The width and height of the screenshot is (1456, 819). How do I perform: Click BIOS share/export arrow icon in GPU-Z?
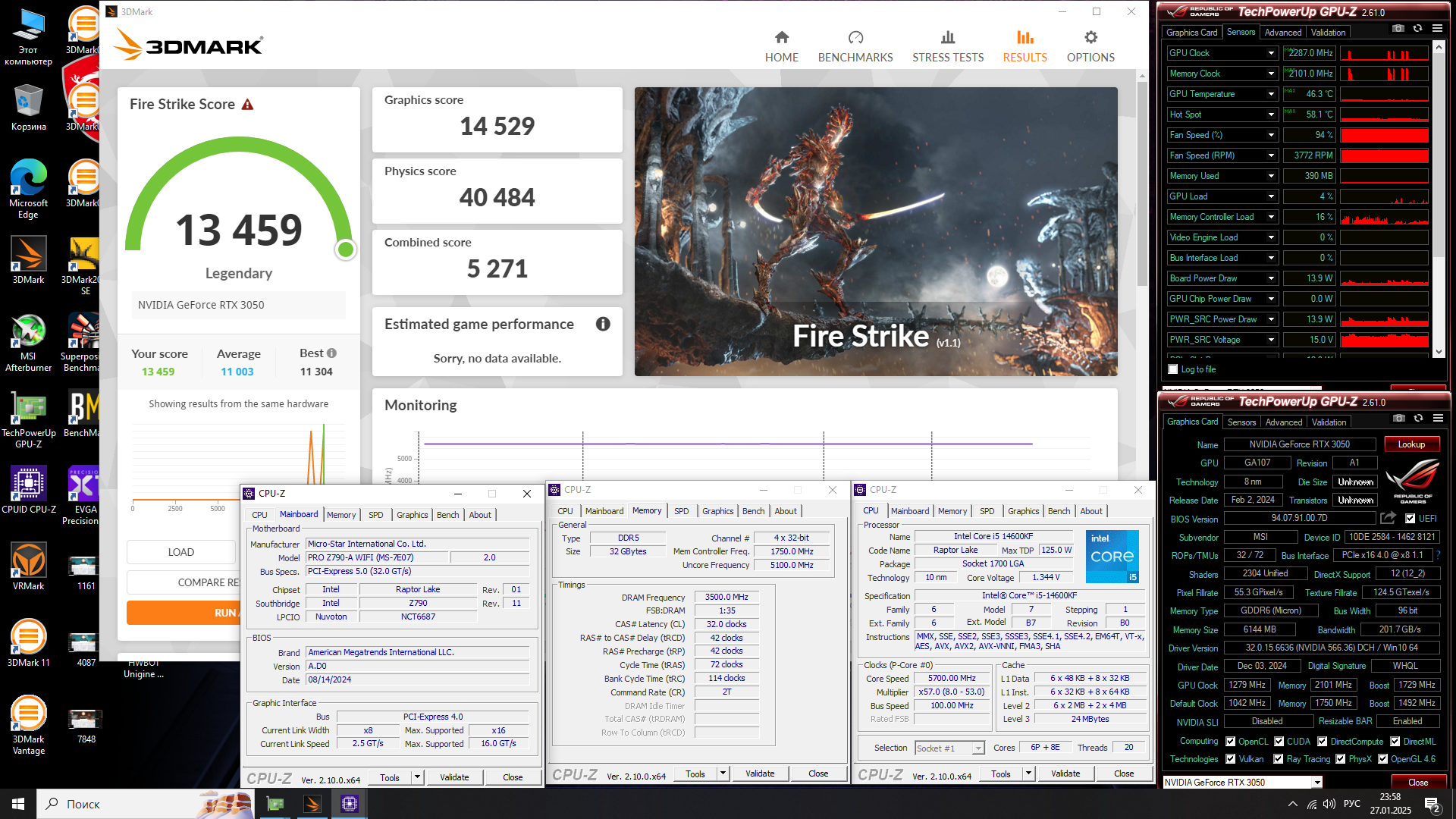(x=1388, y=518)
